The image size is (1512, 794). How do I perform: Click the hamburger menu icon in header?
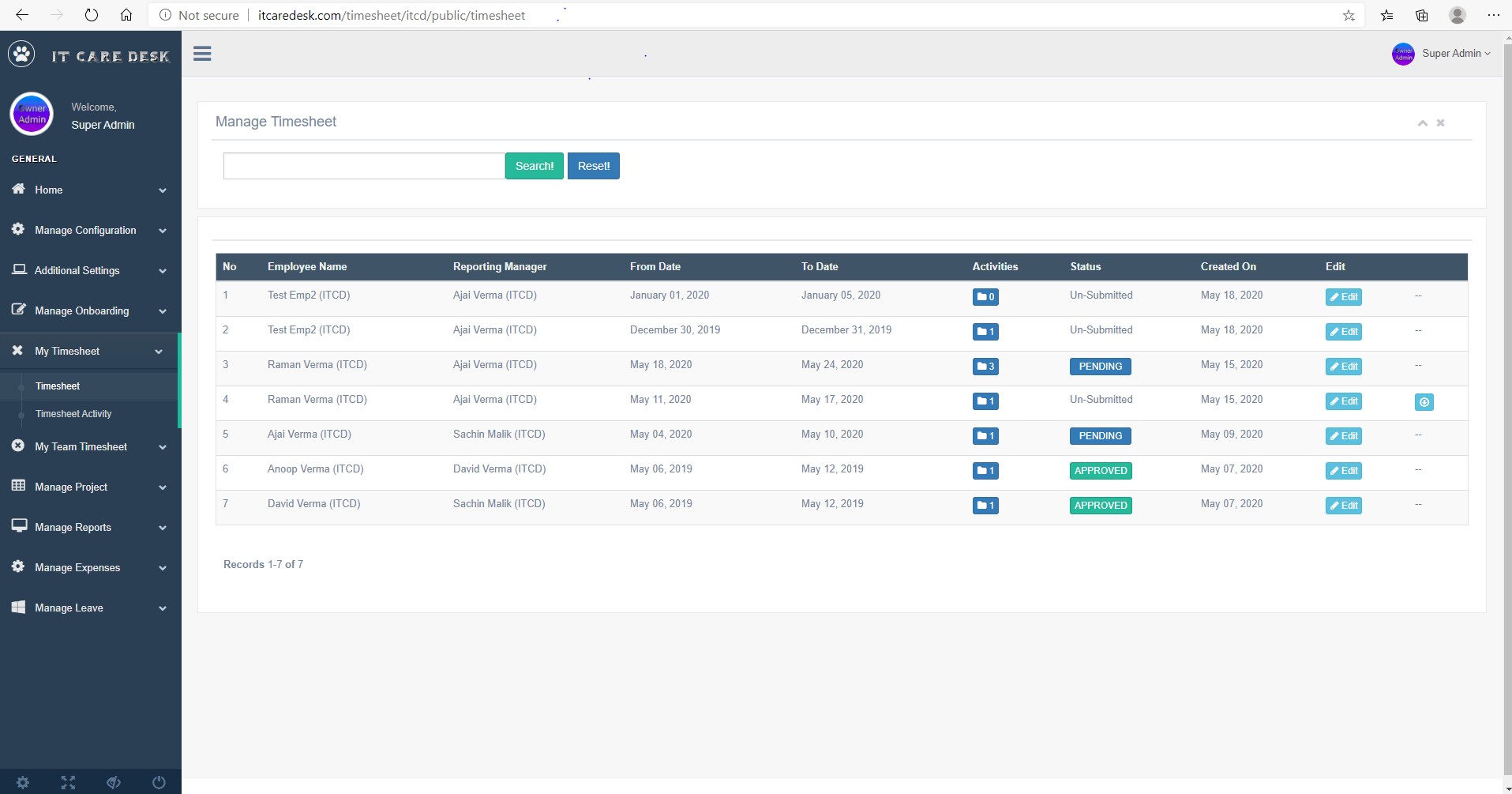[202, 54]
